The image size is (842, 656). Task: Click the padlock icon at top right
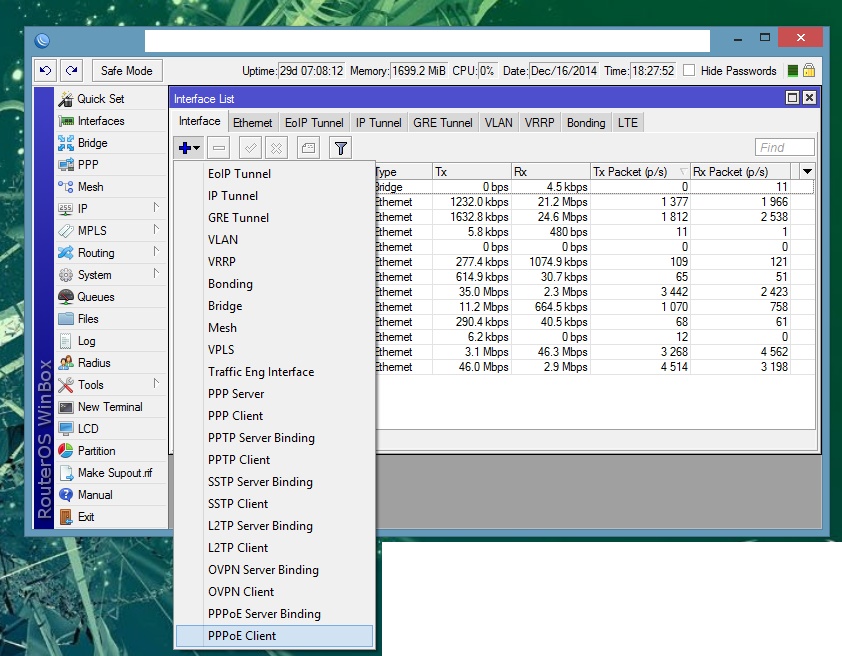[808, 71]
